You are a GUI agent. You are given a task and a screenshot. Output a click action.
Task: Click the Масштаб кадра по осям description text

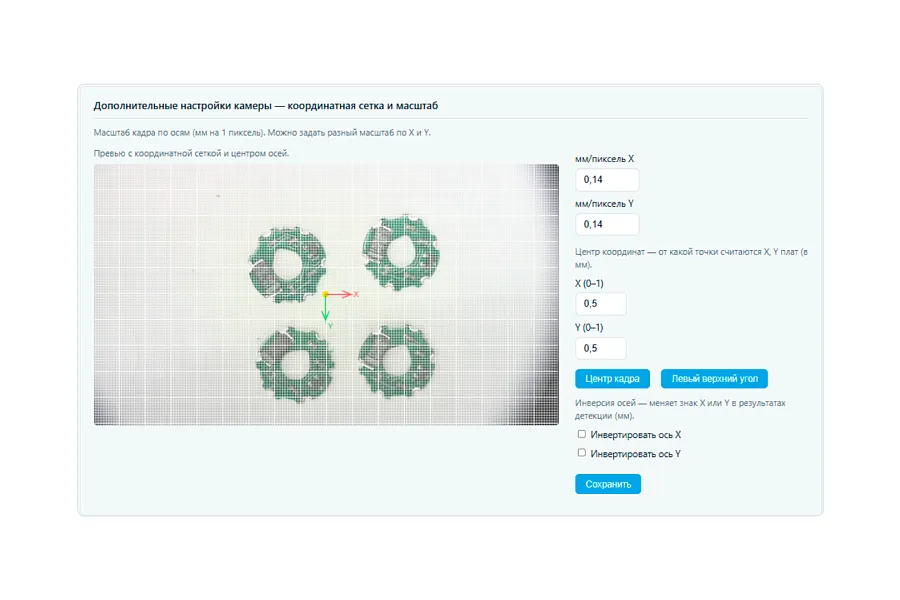coord(262,133)
